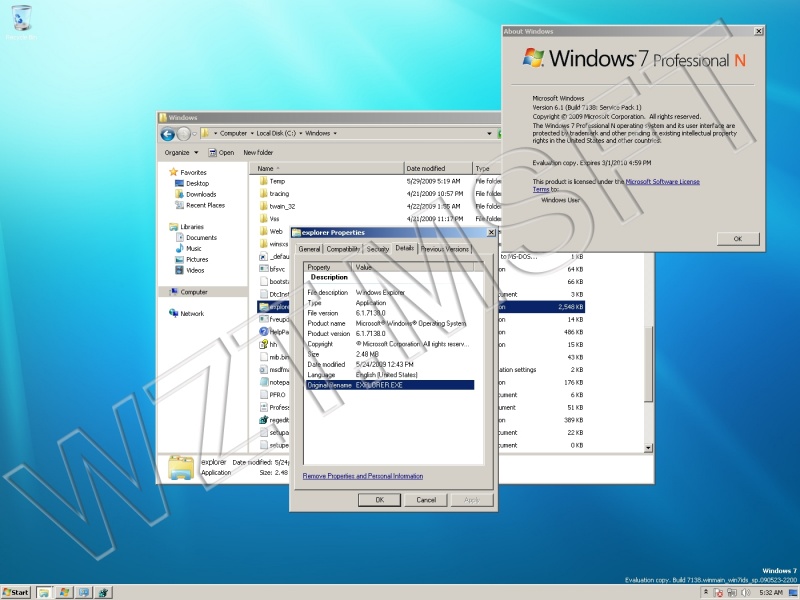Click the volume icon in system tray

click(x=746, y=592)
